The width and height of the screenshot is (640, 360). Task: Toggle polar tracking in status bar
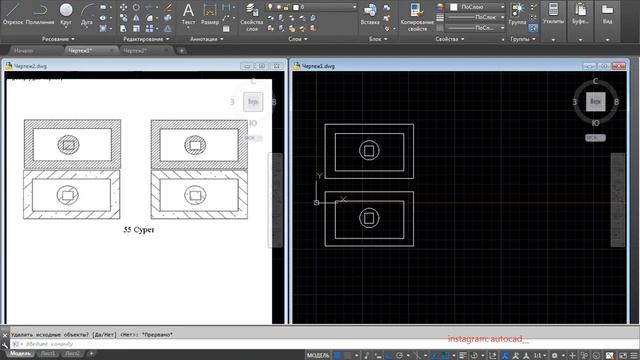(x=399, y=356)
